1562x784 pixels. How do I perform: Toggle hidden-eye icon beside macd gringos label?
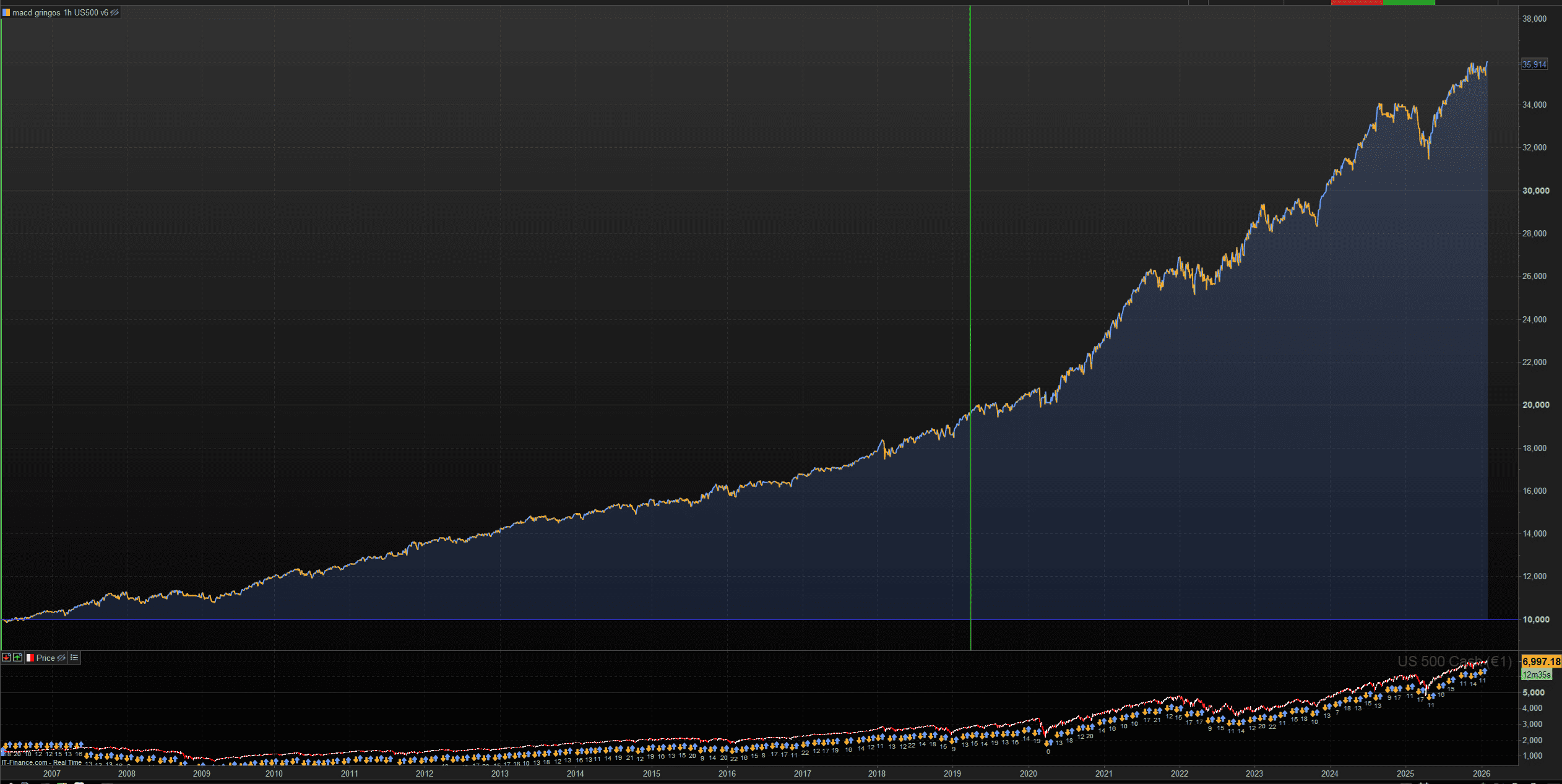coord(114,12)
